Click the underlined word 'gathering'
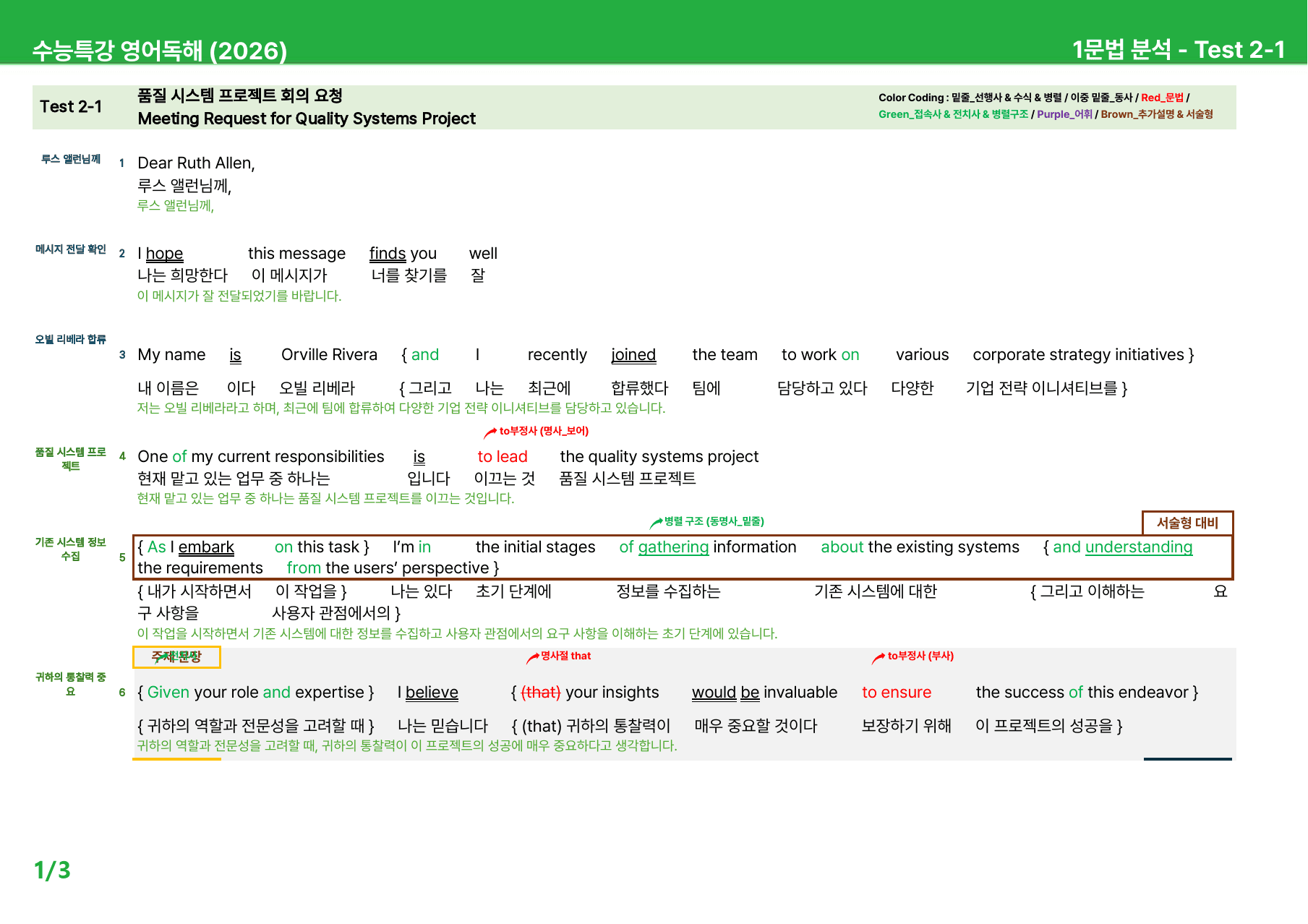This screenshot has height=924, width=1308. click(673, 547)
